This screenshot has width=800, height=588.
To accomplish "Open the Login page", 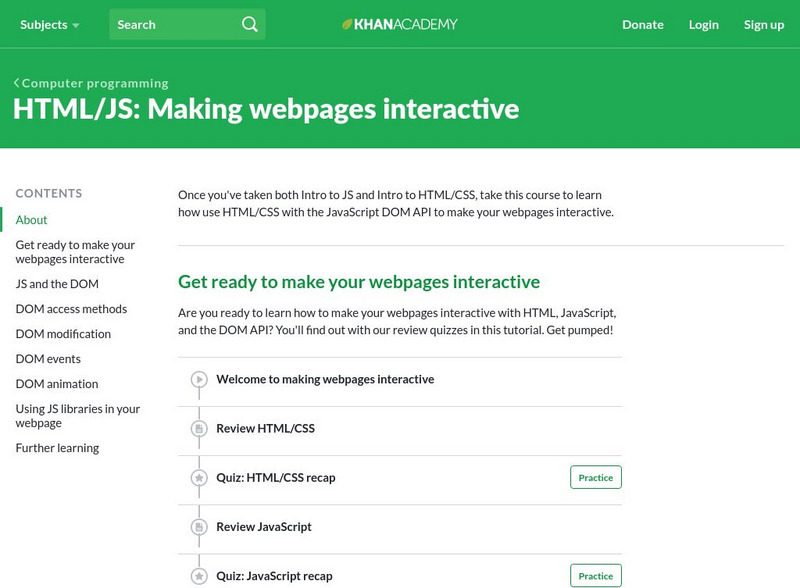I will [x=704, y=24].
